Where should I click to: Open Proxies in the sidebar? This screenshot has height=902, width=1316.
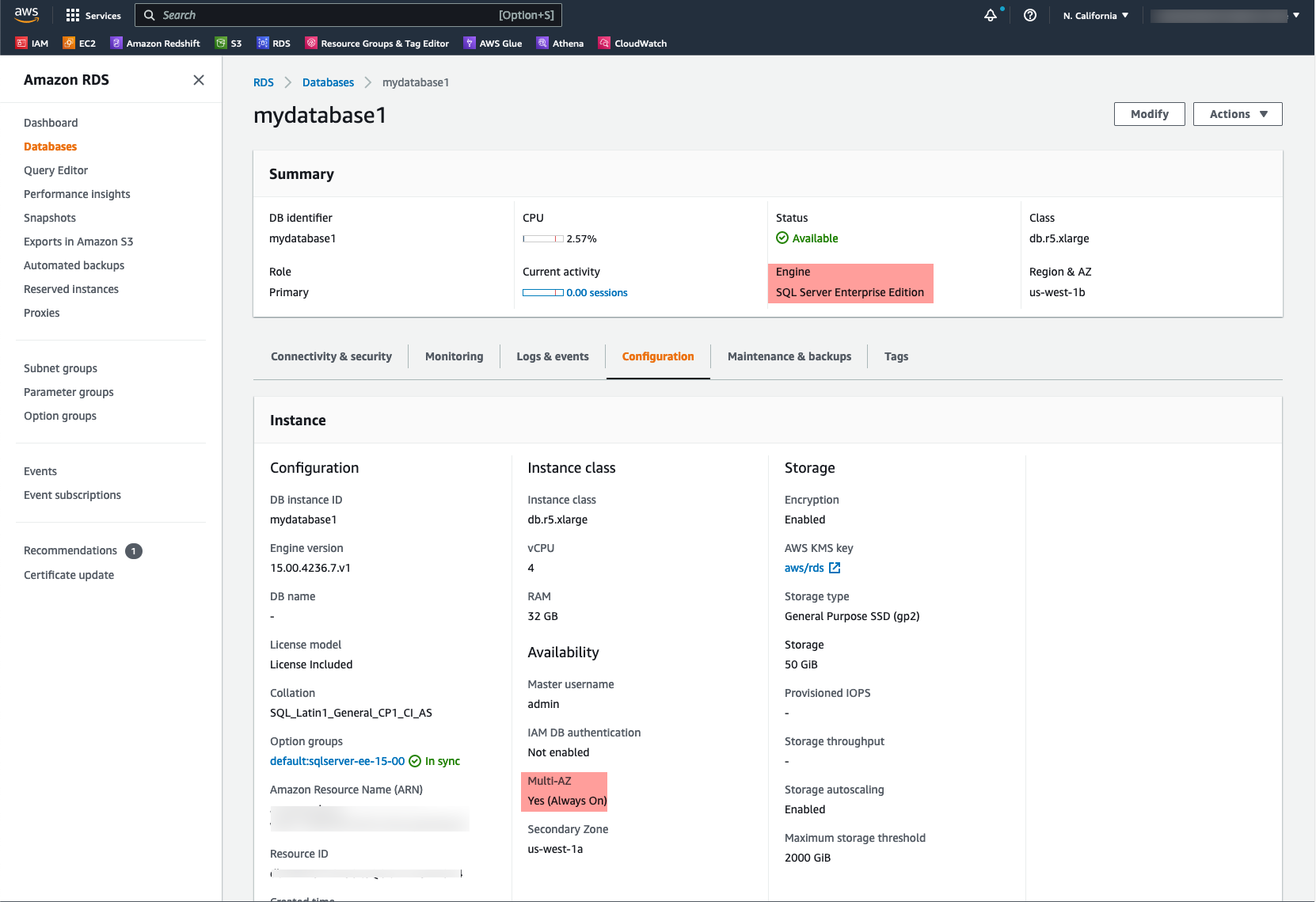(42, 313)
